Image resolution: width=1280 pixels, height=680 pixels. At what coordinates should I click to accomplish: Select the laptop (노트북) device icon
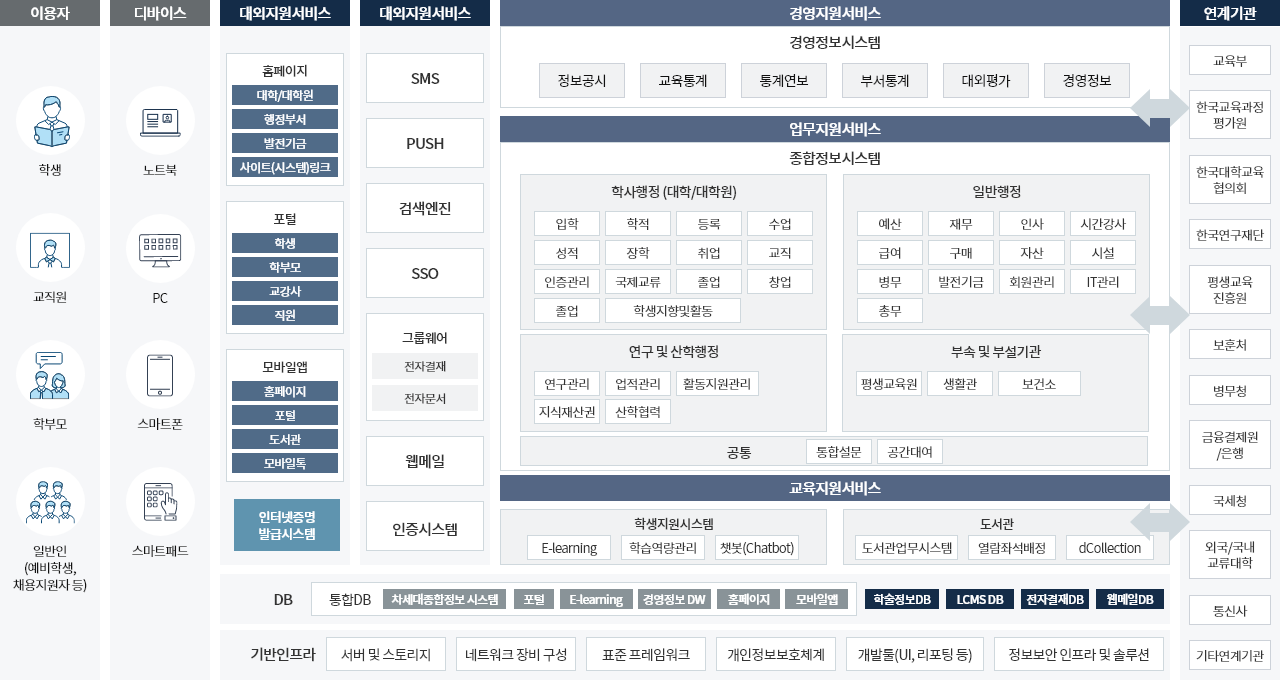pyautogui.click(x=160, y=120)
